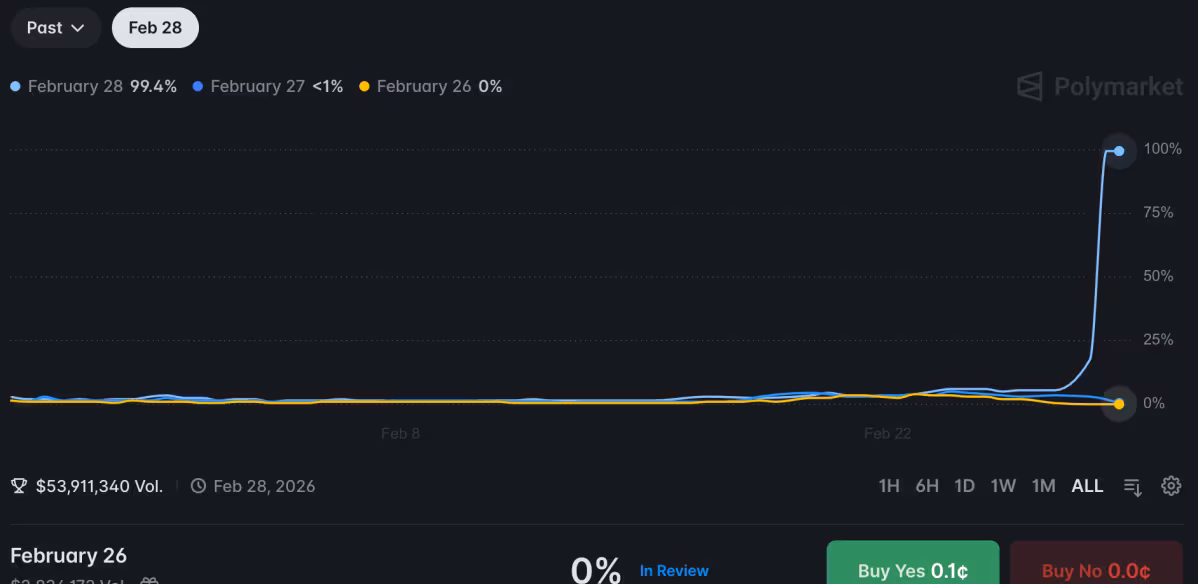Screen dimensions: 1198x584
Task: Click the sort/export chart data icon
Action: click(x=1133, y=486)
